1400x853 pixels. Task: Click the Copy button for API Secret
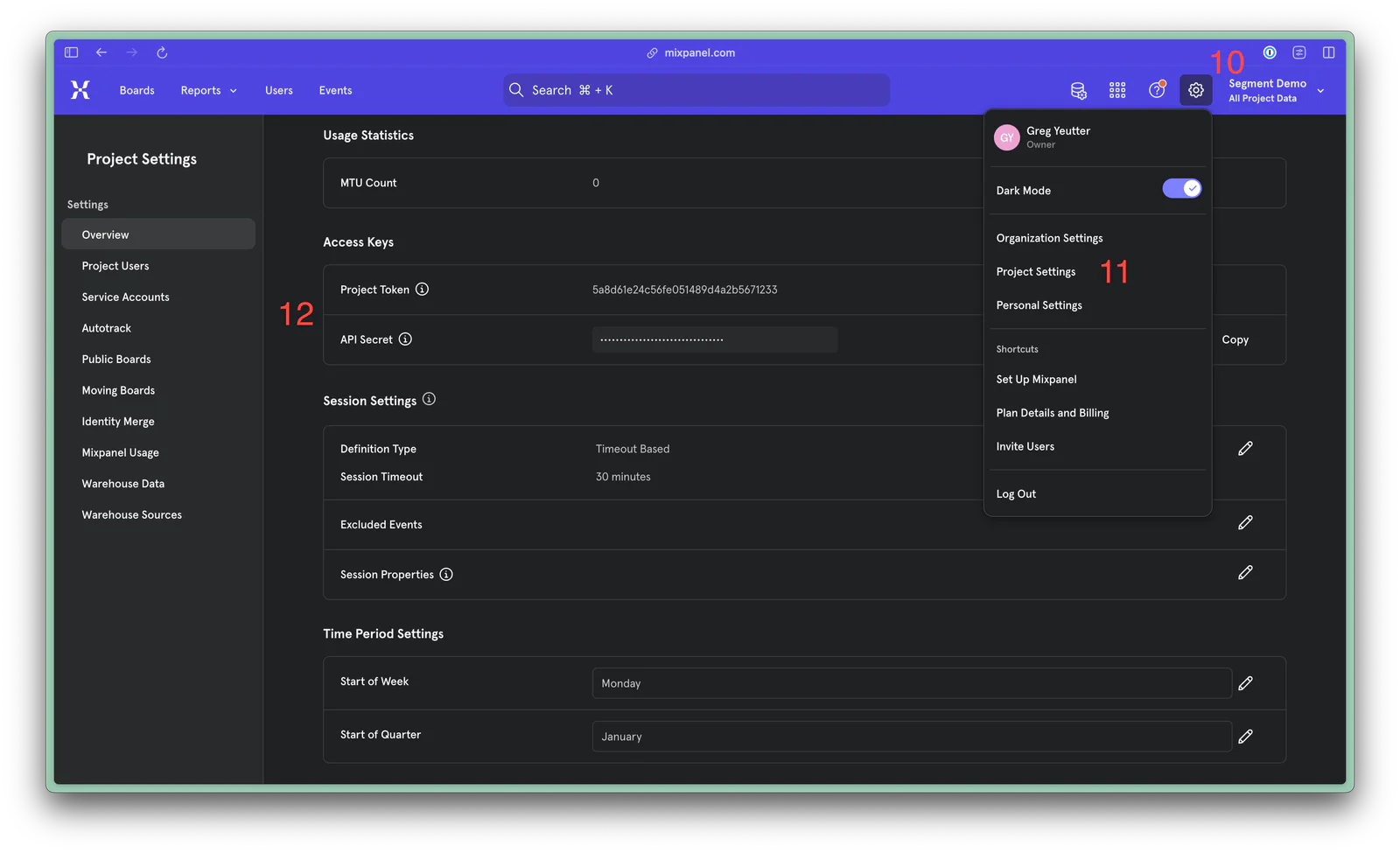[1235, 339]
